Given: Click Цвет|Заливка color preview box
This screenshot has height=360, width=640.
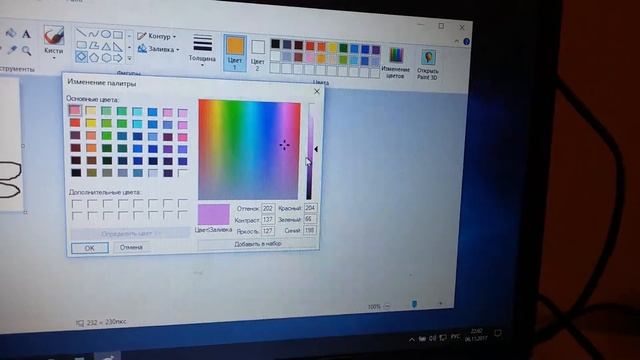Looking at the screenshot, I should (x=214, y=214).
